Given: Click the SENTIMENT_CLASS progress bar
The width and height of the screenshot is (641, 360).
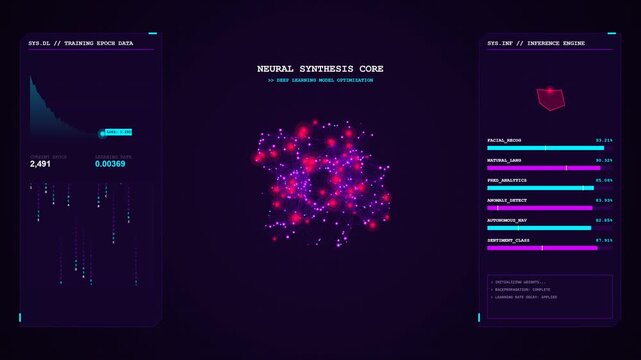Looking at the screenshot, I should (549, 248).
